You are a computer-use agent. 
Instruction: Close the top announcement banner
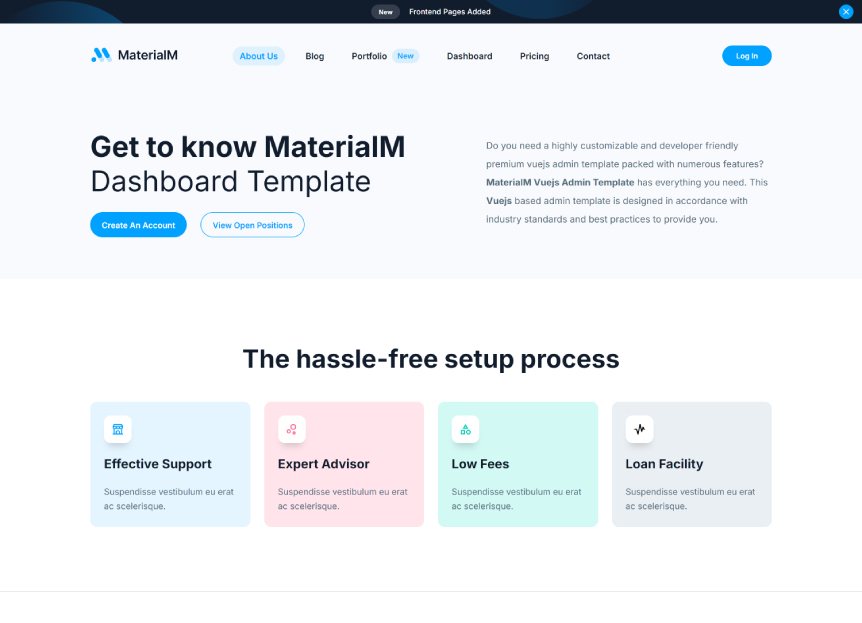tap(846, 12)
